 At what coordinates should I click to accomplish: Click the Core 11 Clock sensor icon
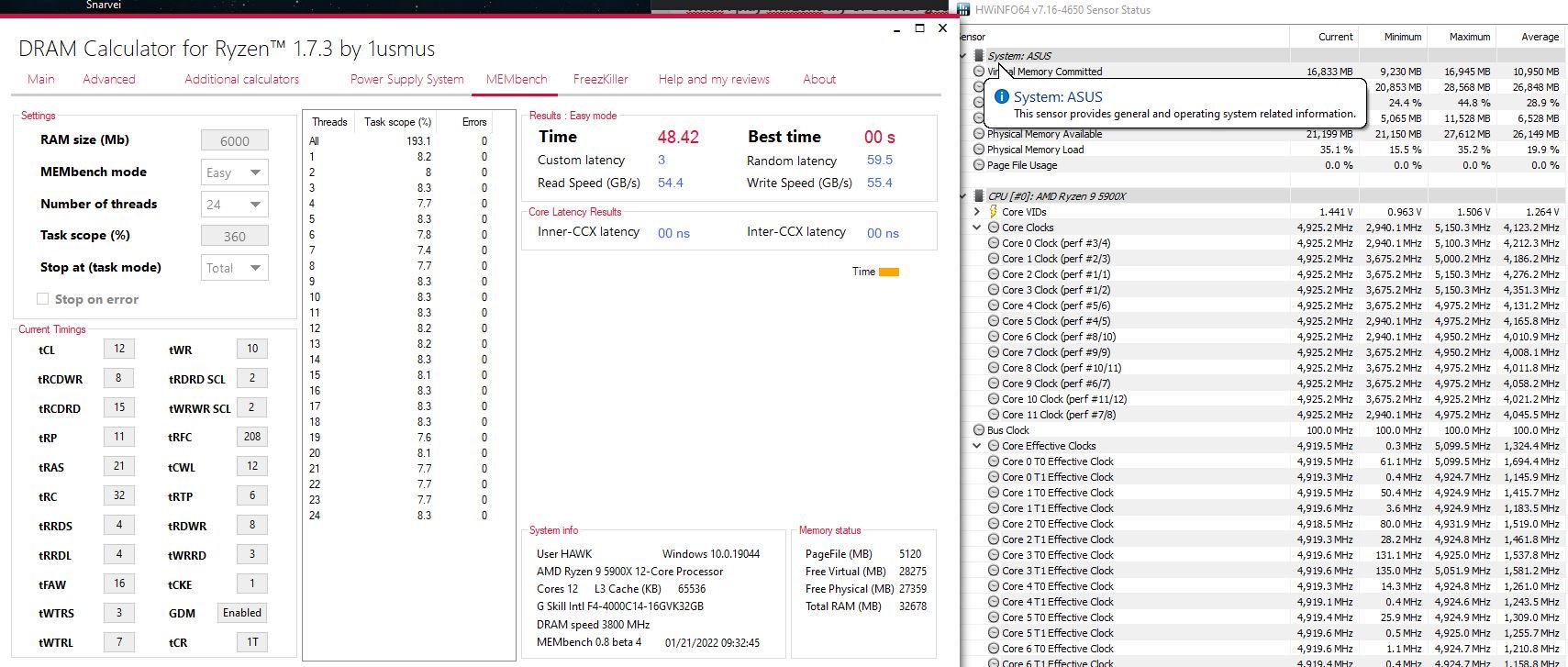point(994,415)
